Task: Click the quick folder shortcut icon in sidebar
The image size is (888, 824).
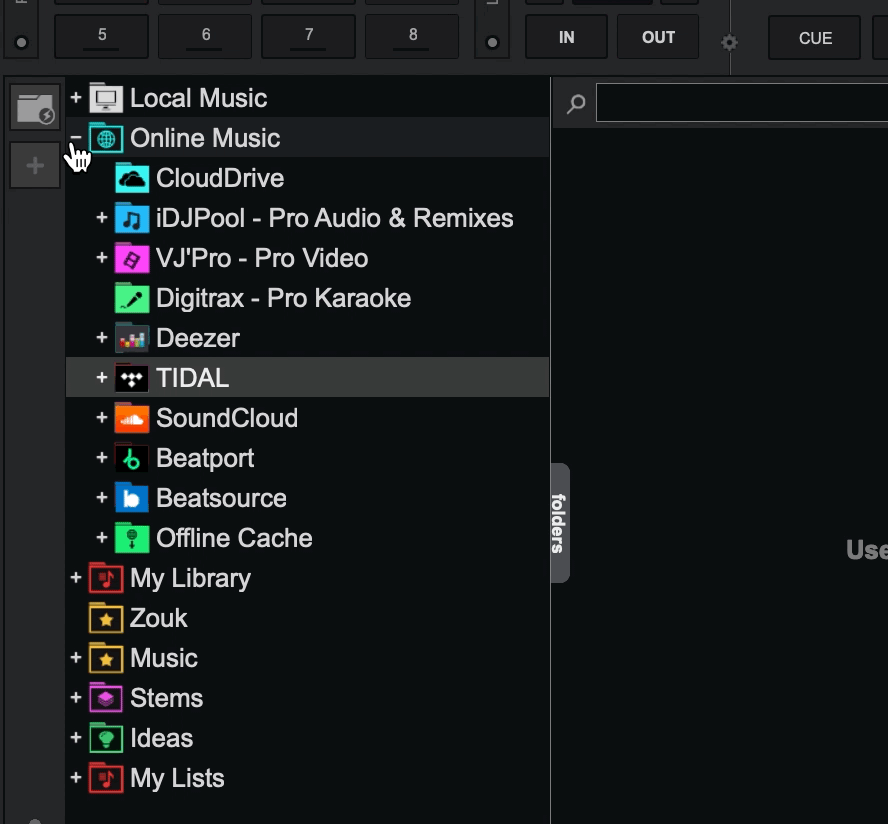Action: point(35,108)
